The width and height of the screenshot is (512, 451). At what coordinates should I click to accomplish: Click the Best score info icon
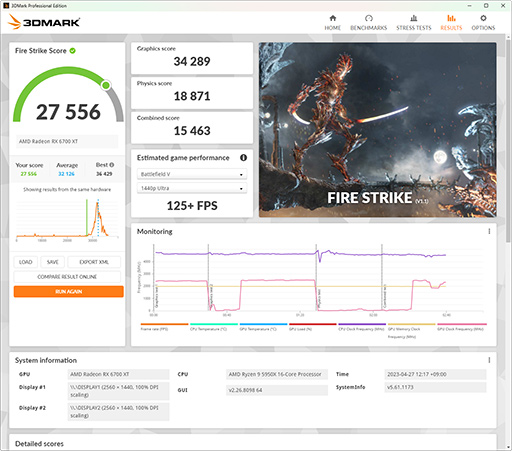coord(112,165)
